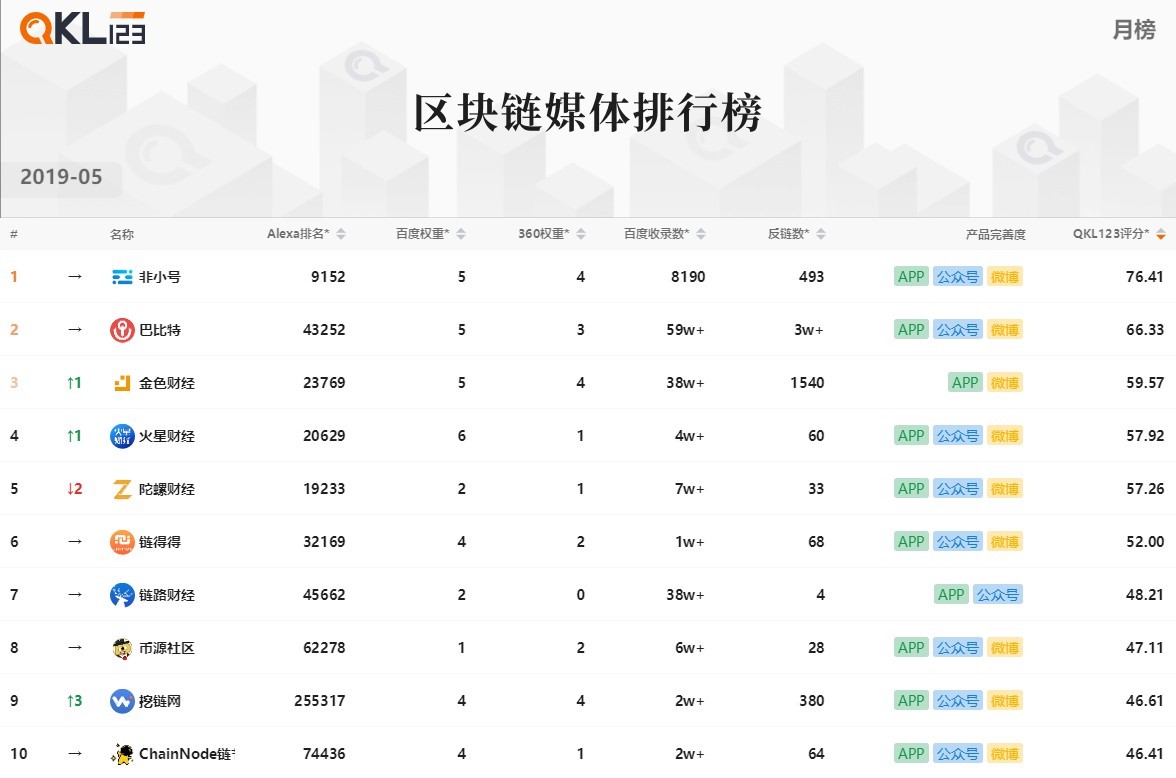Click the 产品完善度 column header
Viewport: 1176px width, 778px height.
(995, 234)
